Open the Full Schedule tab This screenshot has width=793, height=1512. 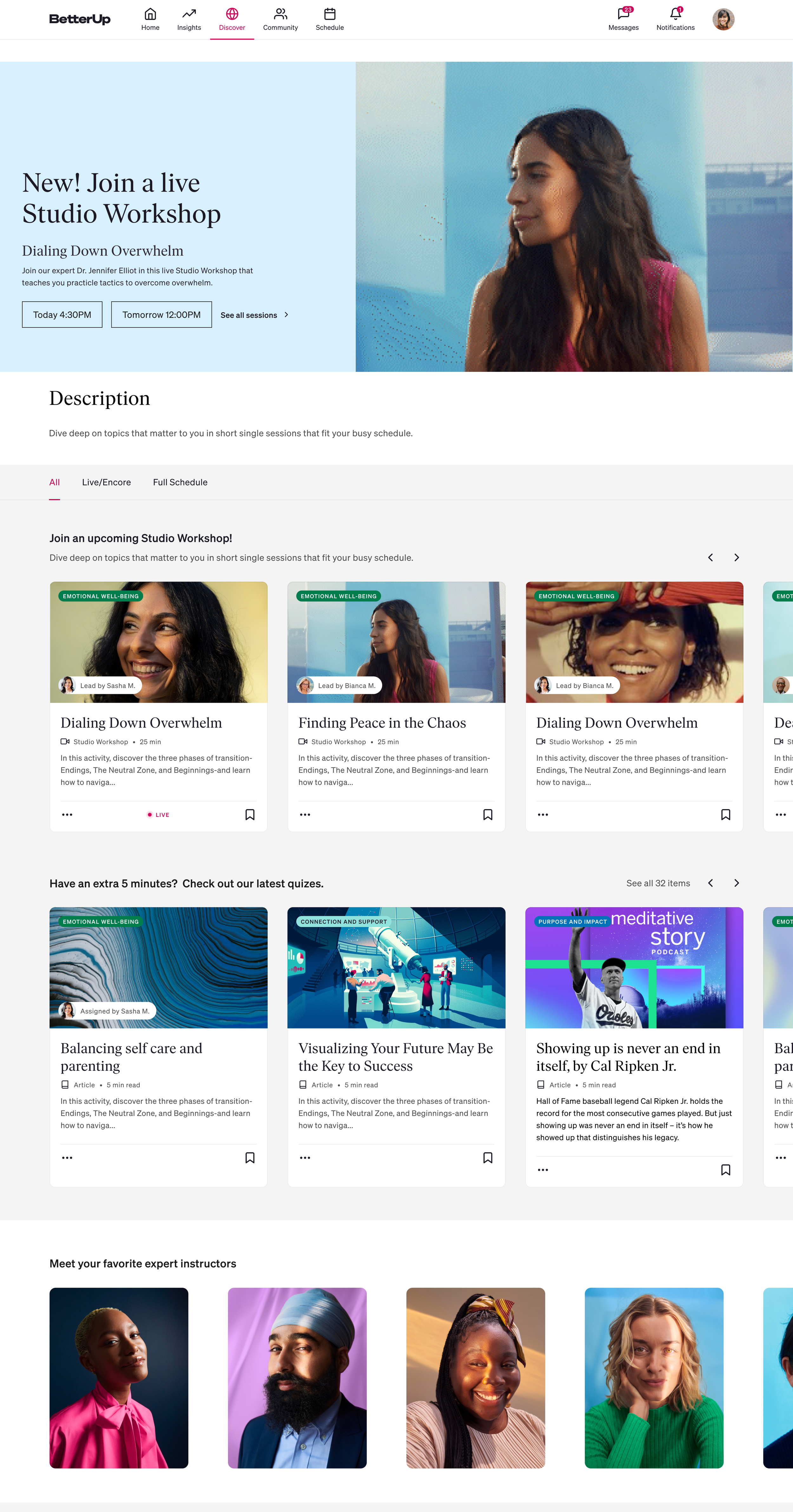180,482
